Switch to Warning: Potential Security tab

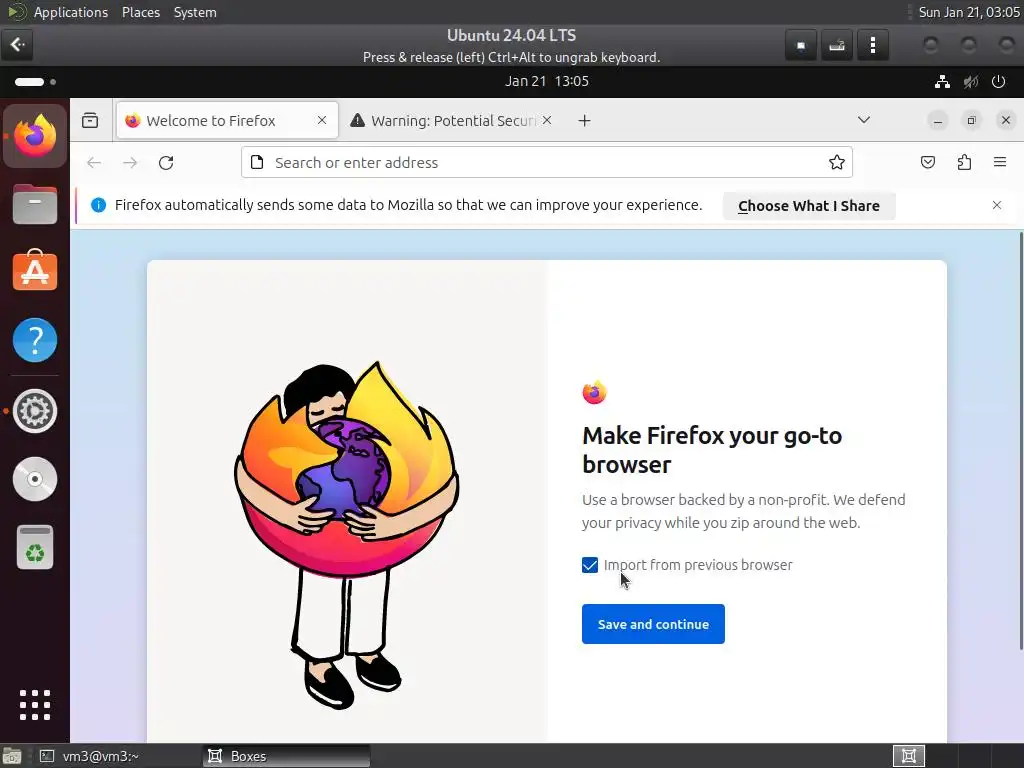point(451,120)
